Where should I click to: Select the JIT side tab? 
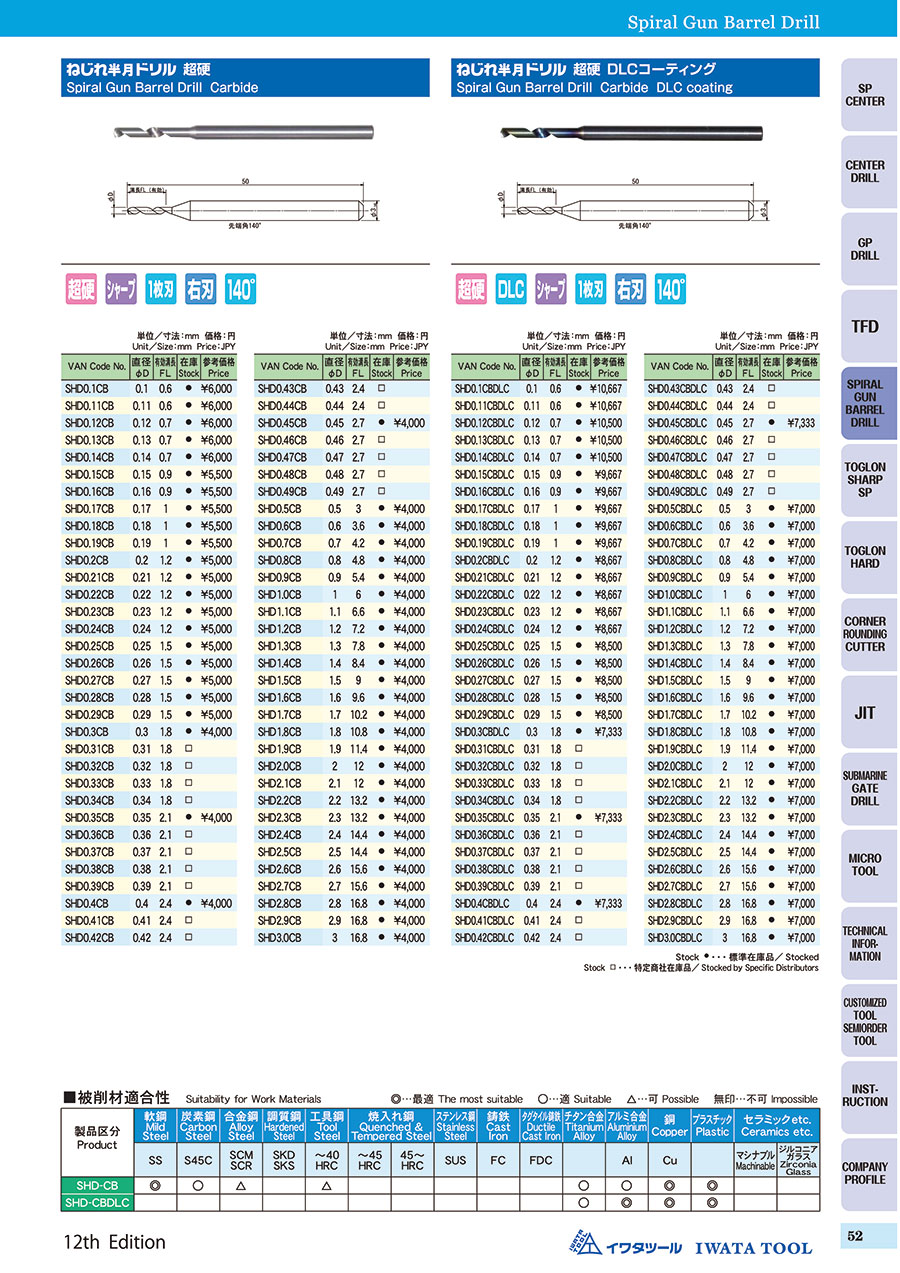tap(865, 712)
